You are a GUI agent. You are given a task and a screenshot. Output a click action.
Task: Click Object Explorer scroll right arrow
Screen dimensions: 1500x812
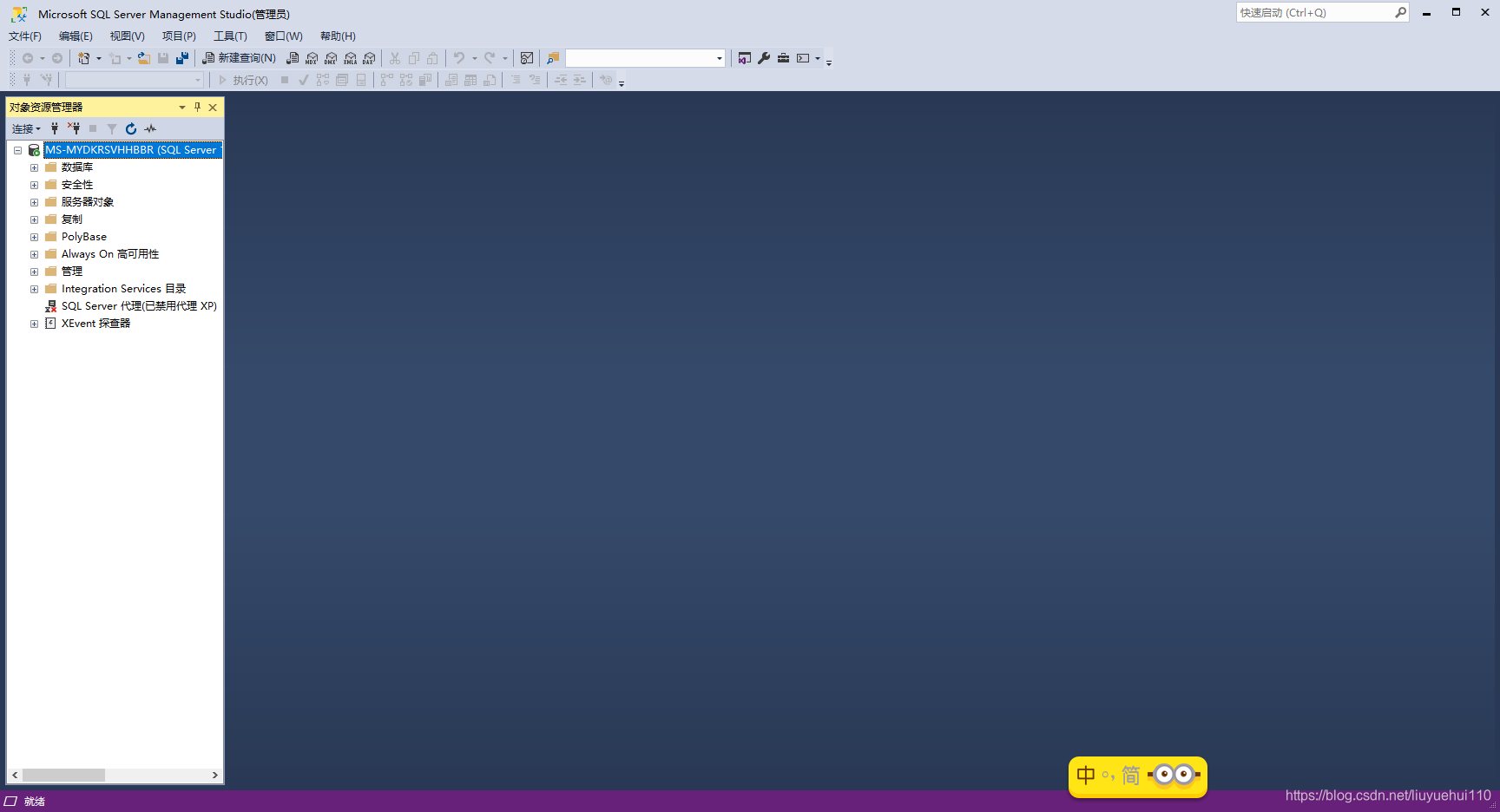tap(214, 775)
